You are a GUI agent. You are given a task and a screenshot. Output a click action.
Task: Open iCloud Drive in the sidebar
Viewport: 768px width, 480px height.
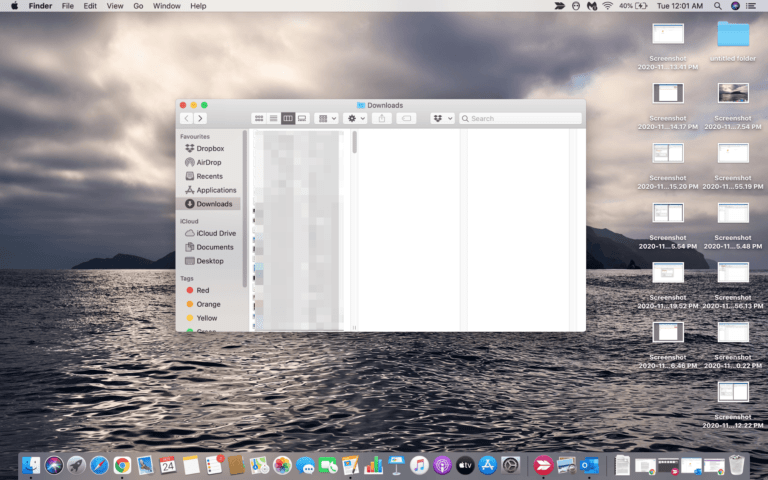tap(216, 233)
